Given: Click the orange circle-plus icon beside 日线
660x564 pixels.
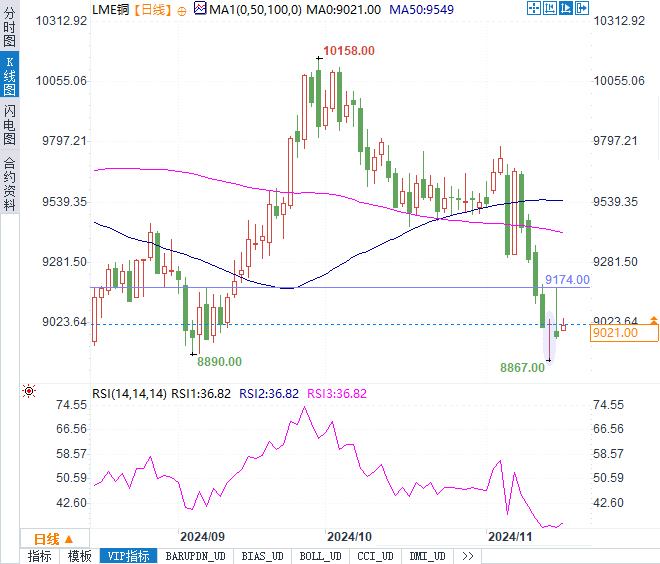Looking at the screenshot, I should click(x=181, y=11).
